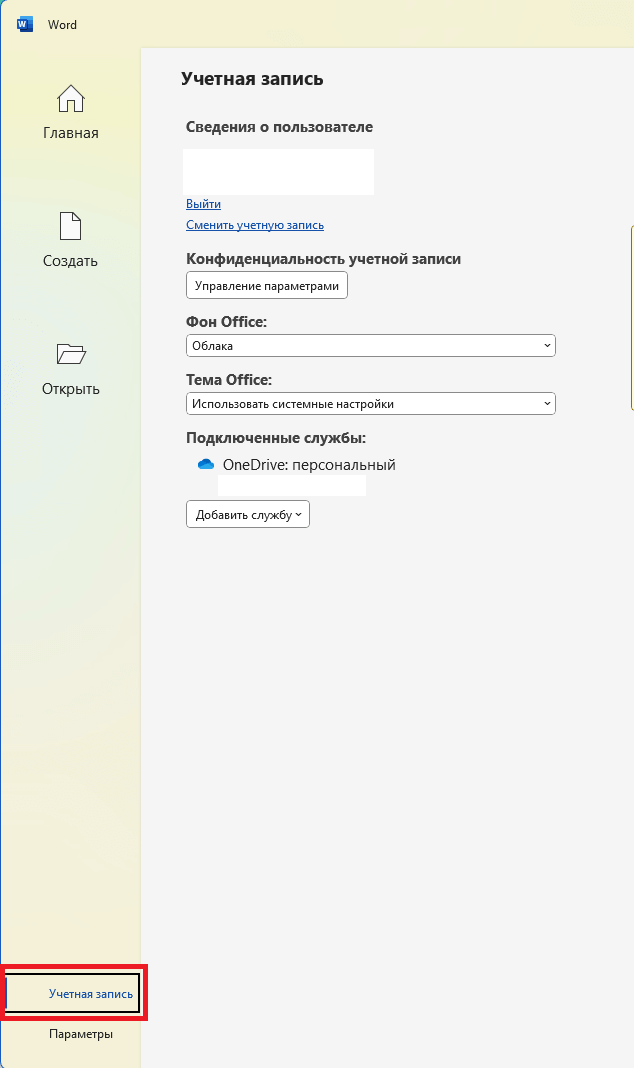Click the Открыть text label
Viewport: 634px width, 1068px height.
tap(71, 389)
